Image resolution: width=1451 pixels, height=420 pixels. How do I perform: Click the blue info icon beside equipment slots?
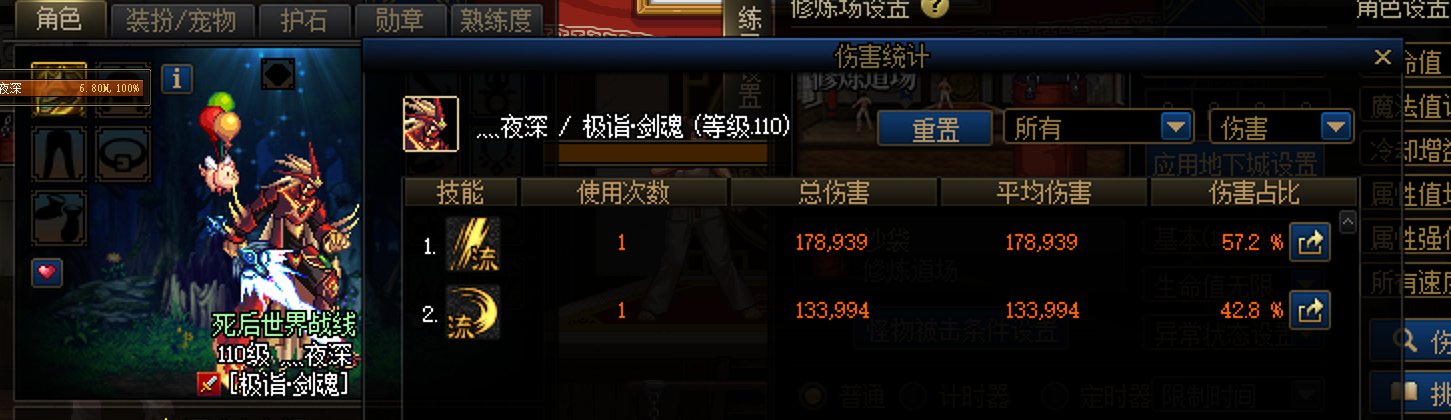point(177,78)
